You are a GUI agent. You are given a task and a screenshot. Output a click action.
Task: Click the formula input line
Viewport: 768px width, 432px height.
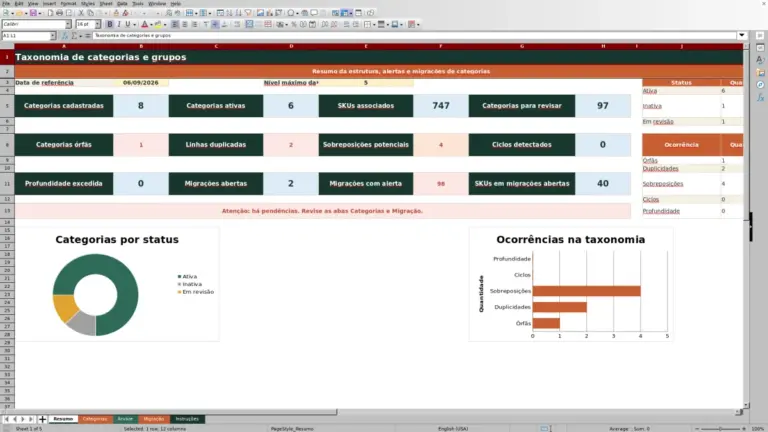pos(414,36)
